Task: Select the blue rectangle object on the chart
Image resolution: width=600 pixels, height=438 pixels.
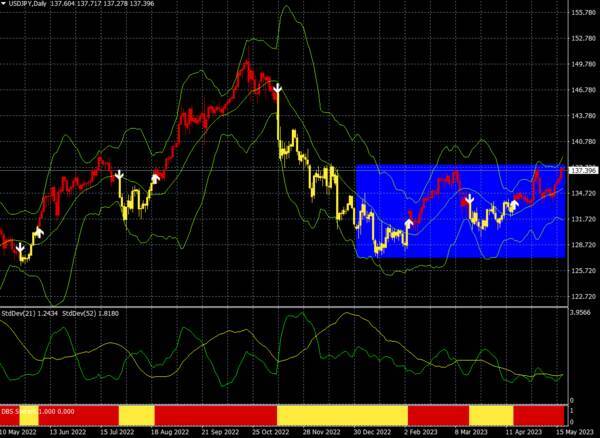Action: point(461,211)
